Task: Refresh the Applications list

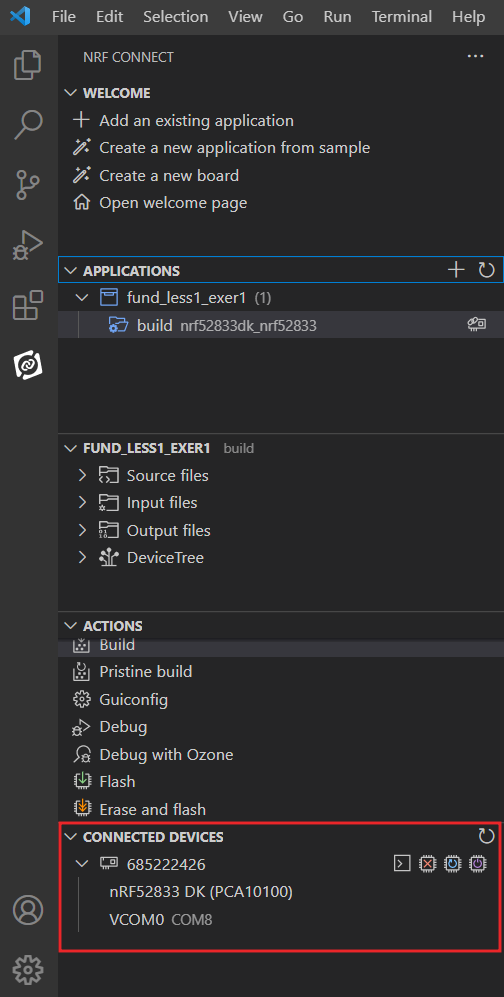Action: tap(486, 270)
